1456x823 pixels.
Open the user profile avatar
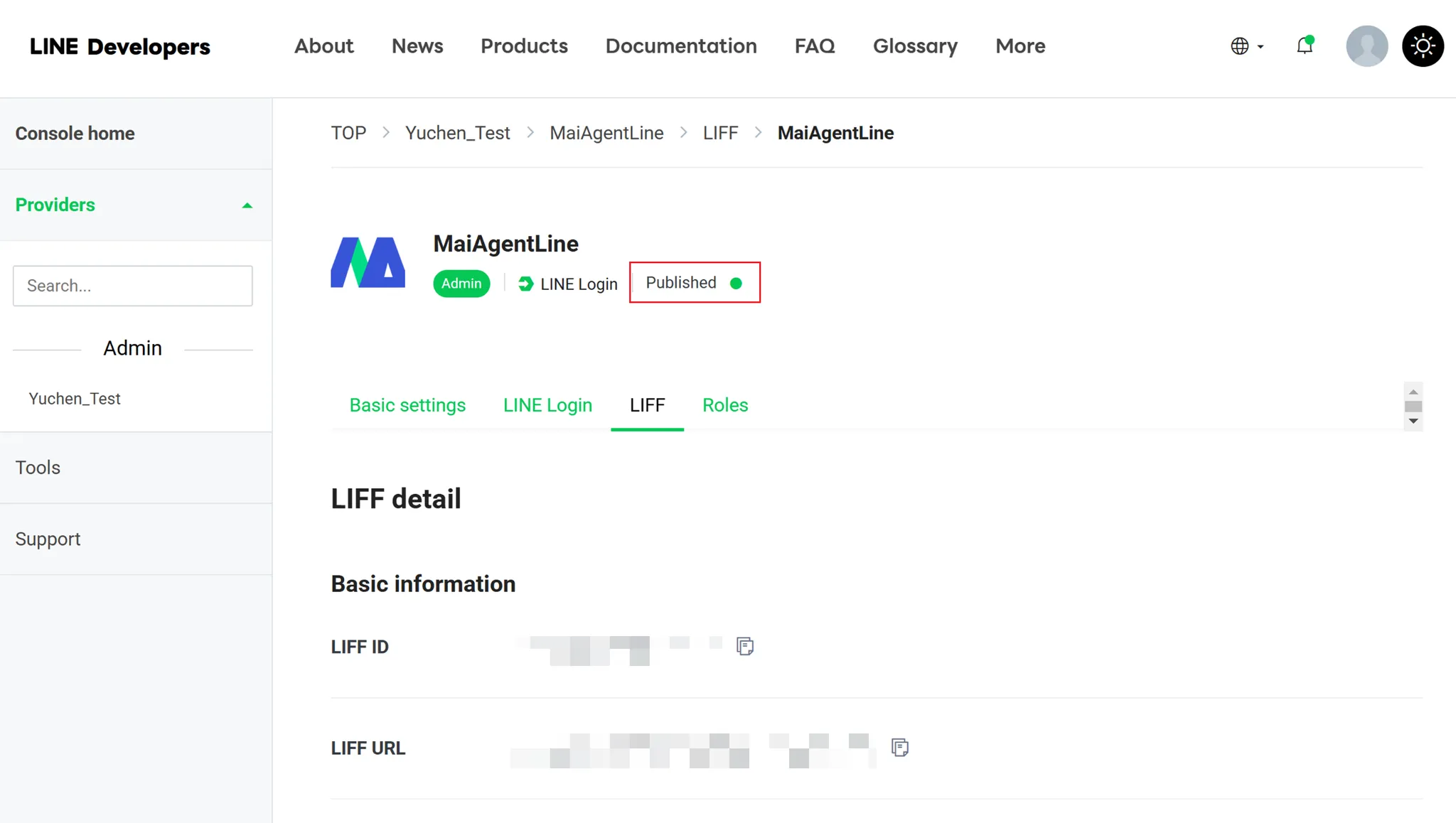tap(1366, 46)
